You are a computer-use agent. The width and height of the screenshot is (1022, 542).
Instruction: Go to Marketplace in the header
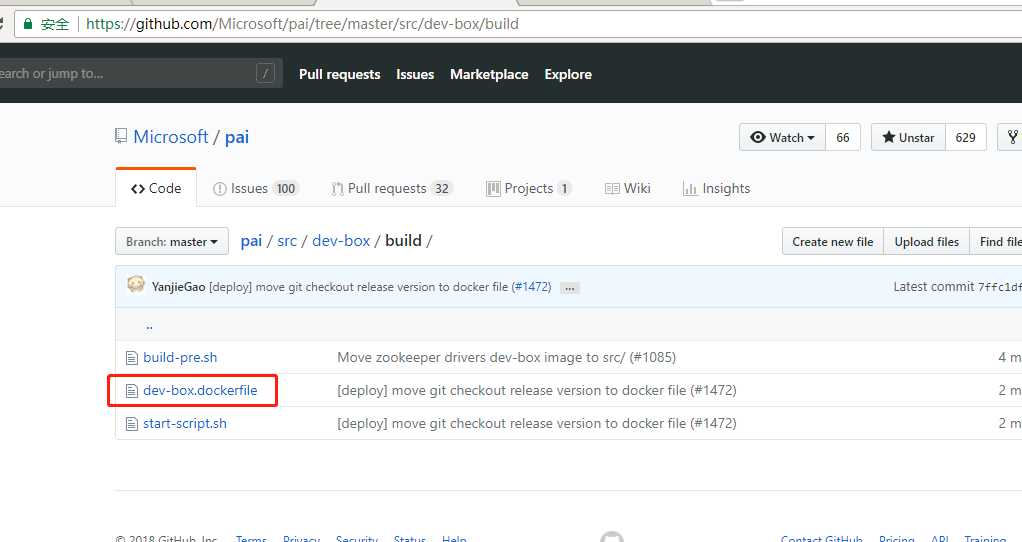click(489, 74)
